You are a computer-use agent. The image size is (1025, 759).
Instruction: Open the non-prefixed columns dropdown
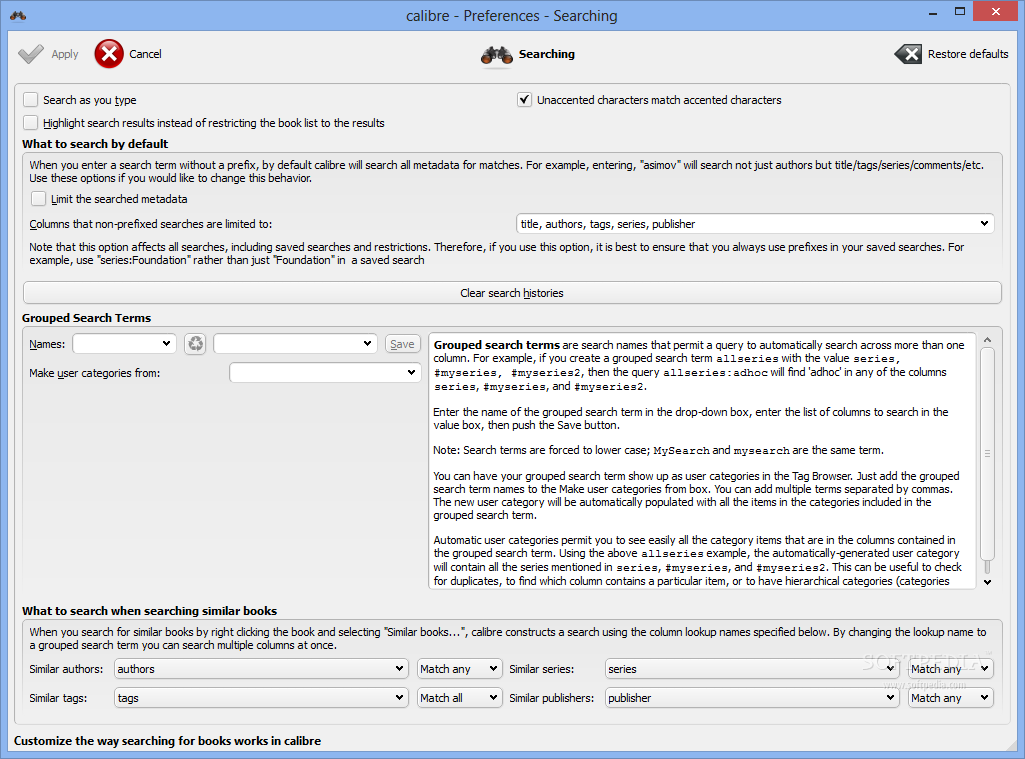click(755, 224)
